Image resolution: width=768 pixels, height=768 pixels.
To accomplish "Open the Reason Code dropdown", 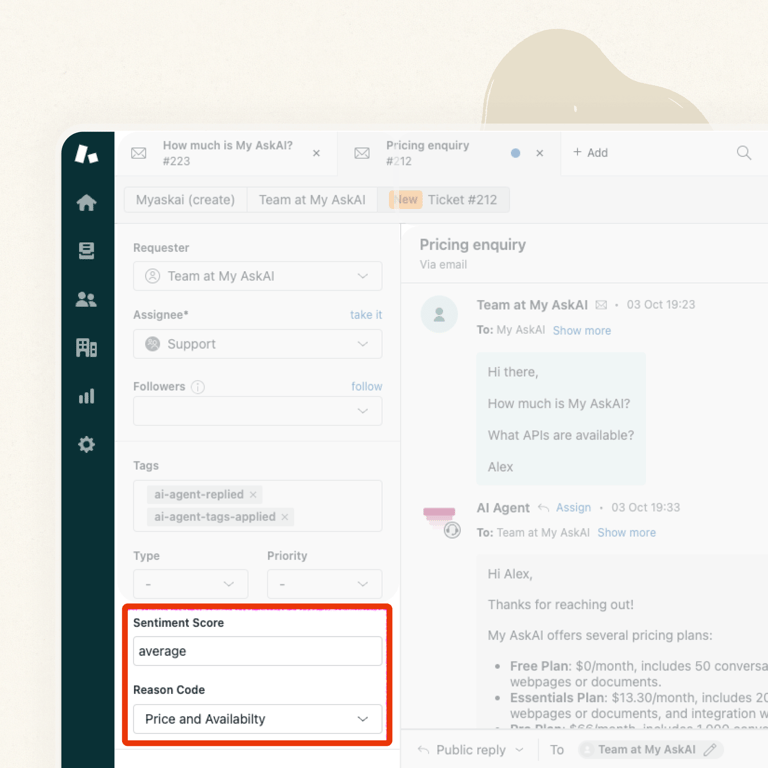I will (x=258, y=719).
